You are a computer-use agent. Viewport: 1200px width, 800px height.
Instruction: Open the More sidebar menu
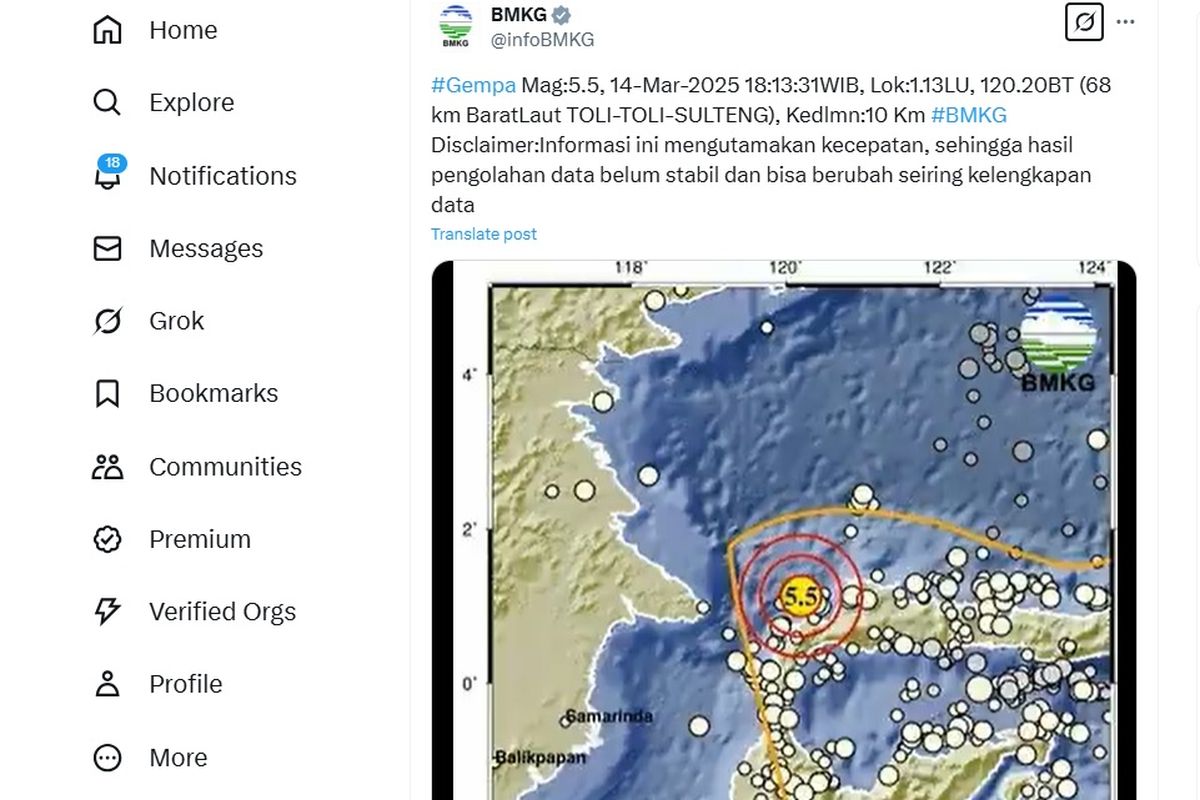(177, 757)
